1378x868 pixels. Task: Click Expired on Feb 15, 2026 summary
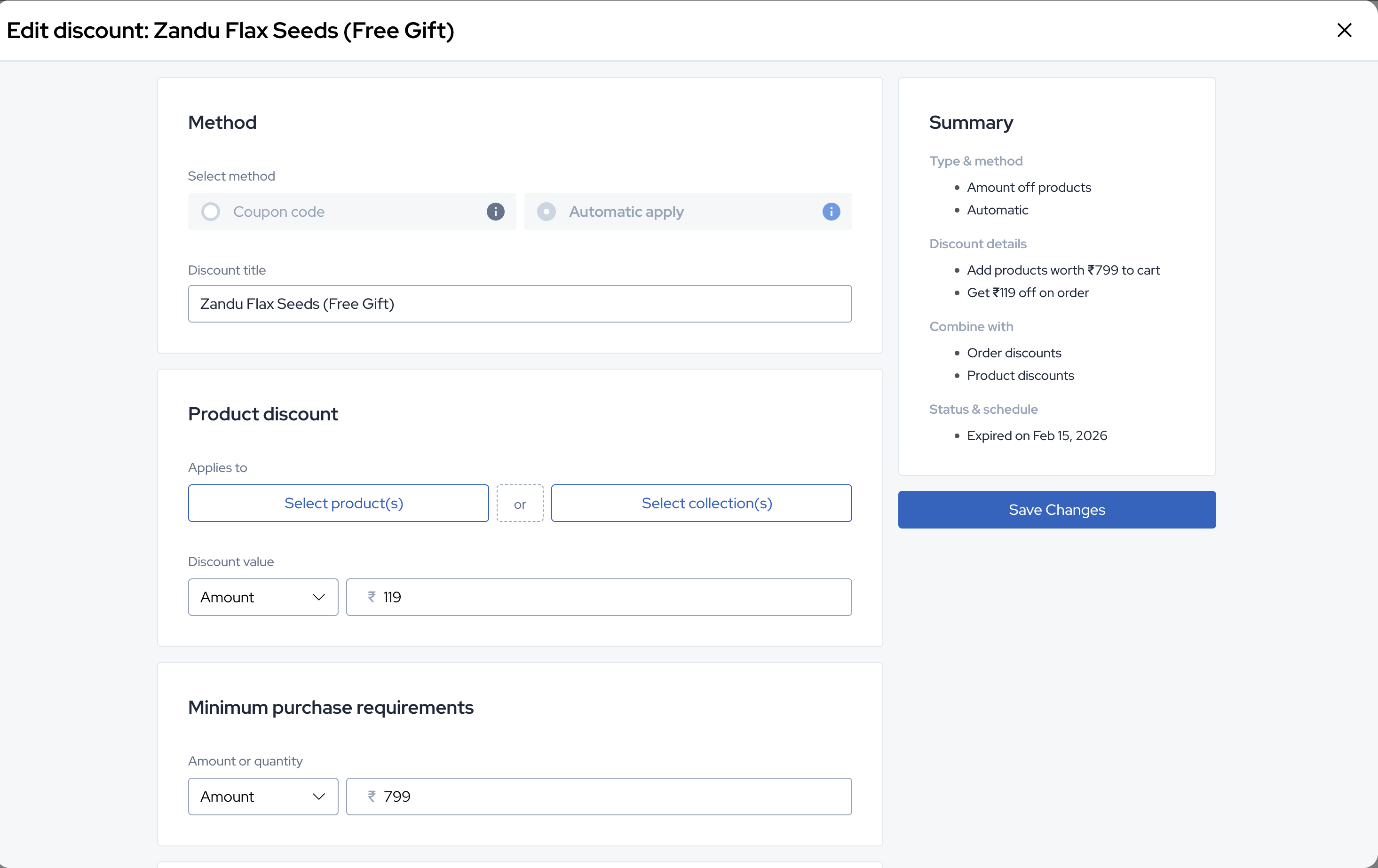click(x=1037, y=435)
